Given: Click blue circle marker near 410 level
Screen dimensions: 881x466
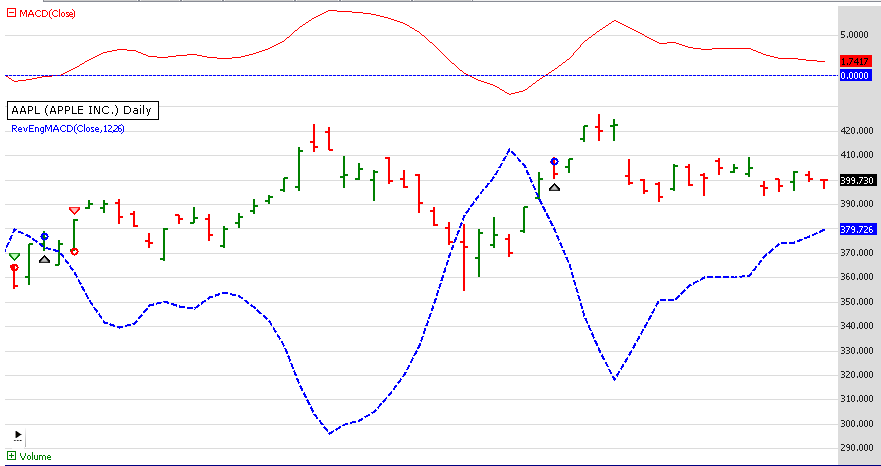Looking at the screenshot, I should pos(555,161).
